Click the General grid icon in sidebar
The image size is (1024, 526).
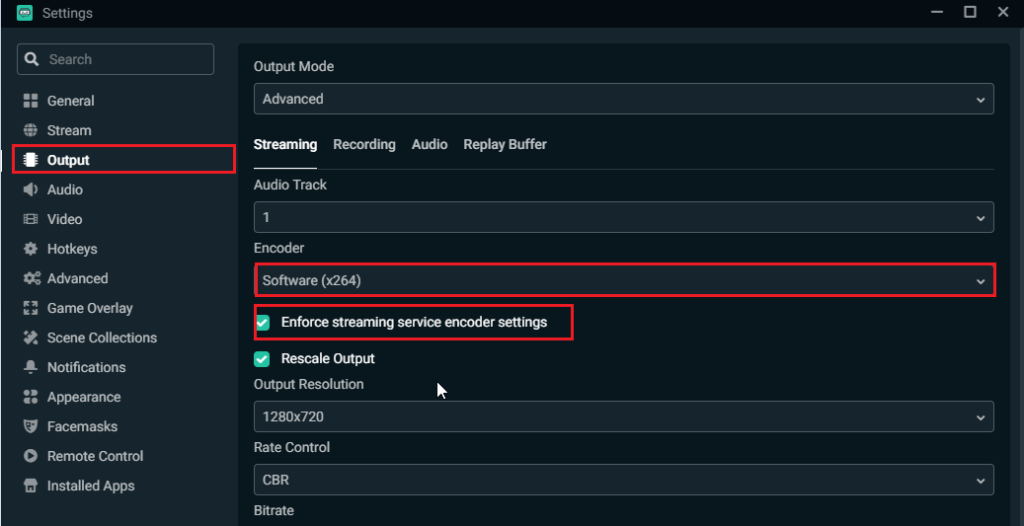(x=31, y=101)
